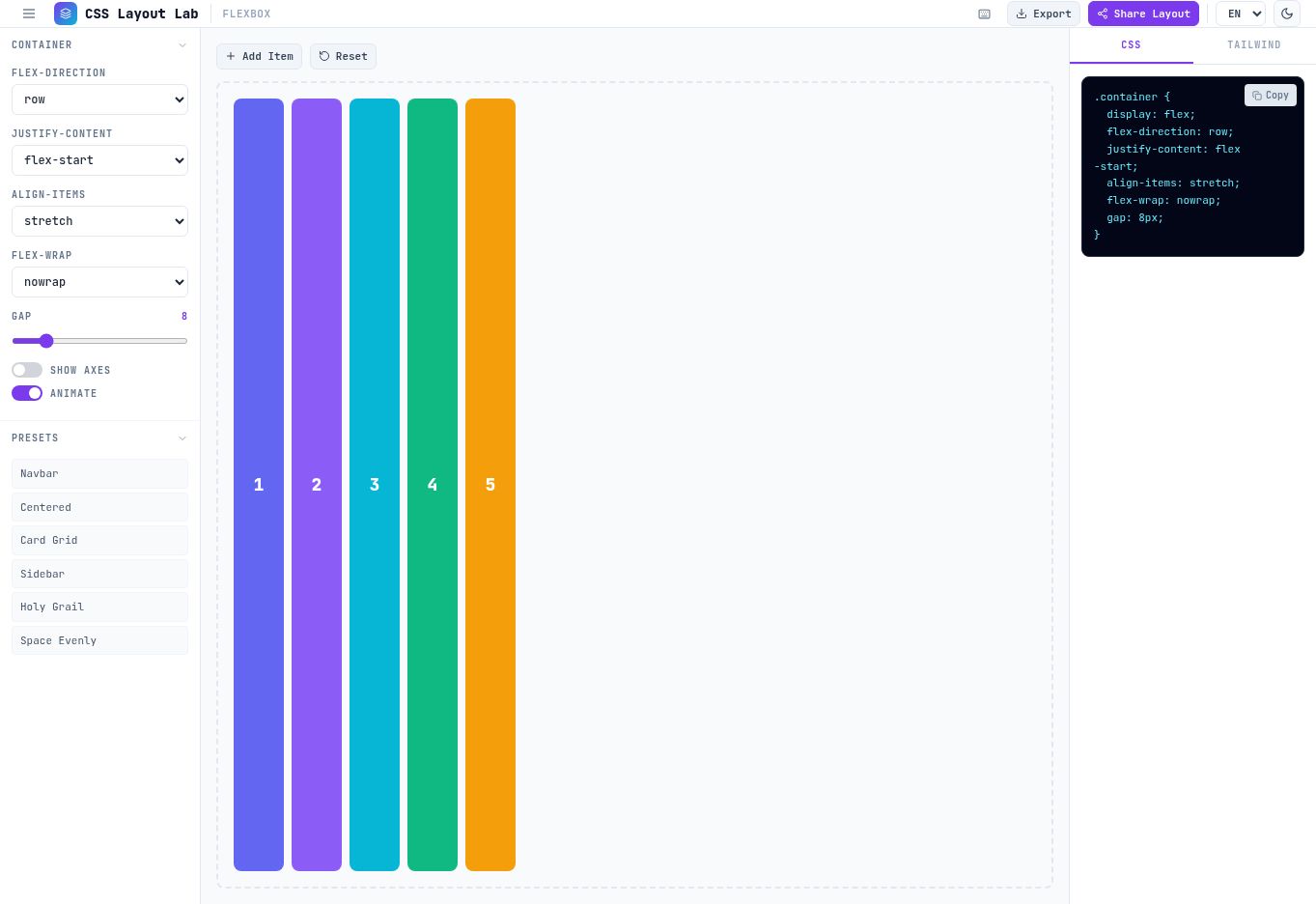Open the EN language dropdown
Image resolution: width=1316 pixels, height=904 pixels.
(x=1241, y=14)
